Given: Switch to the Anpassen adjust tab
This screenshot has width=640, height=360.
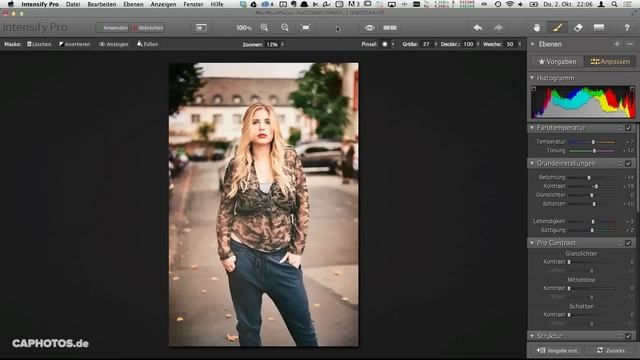Looking at the screenshot, I should tap(610, 62).
